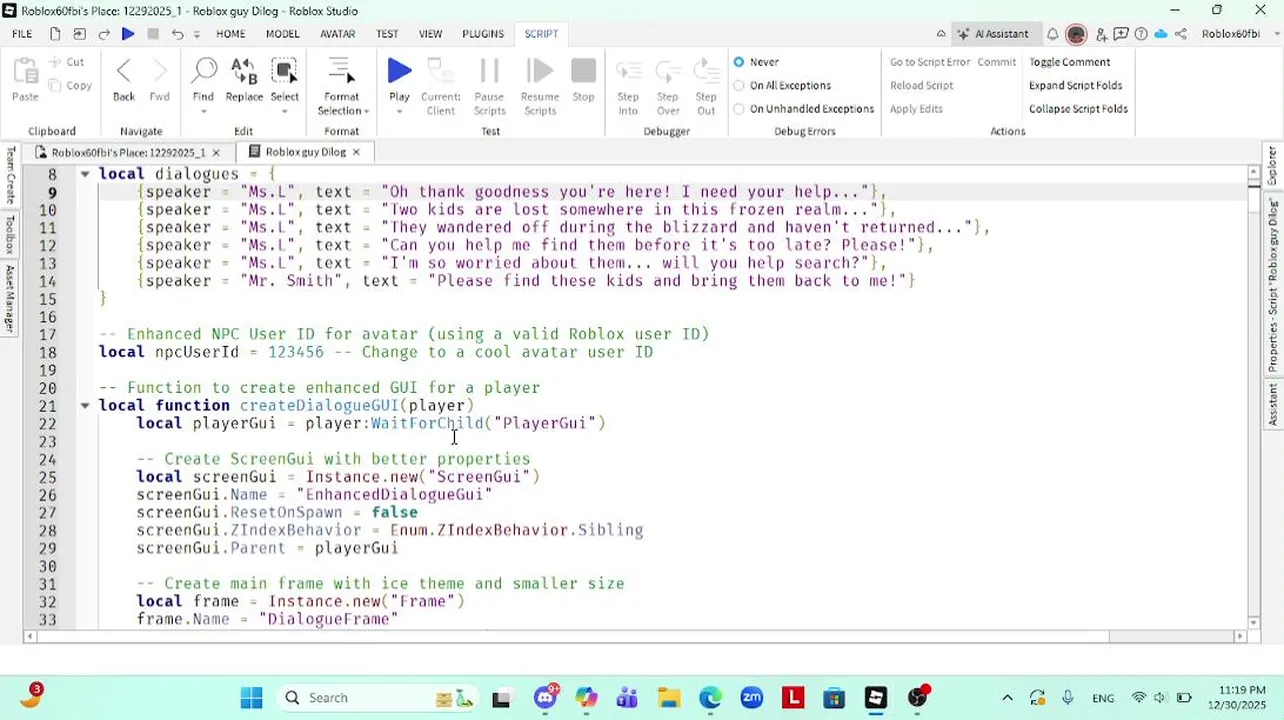This screenshot has height=720, width=1284.
Task: Click the Select tool icon
Action: 285,70
